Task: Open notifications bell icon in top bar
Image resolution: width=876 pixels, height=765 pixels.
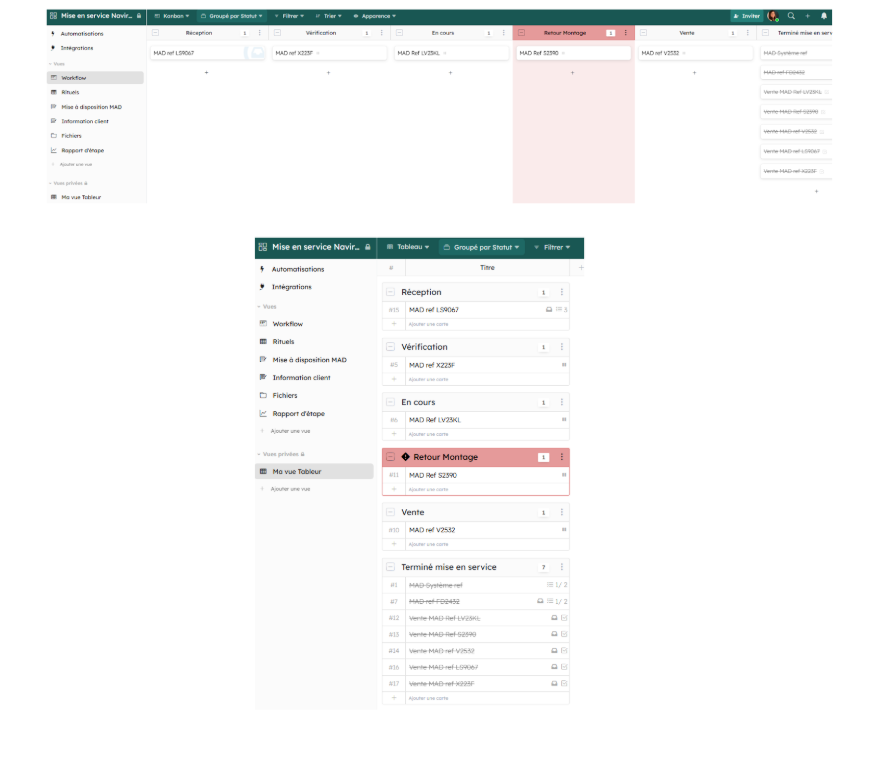Action: point(824,16)
